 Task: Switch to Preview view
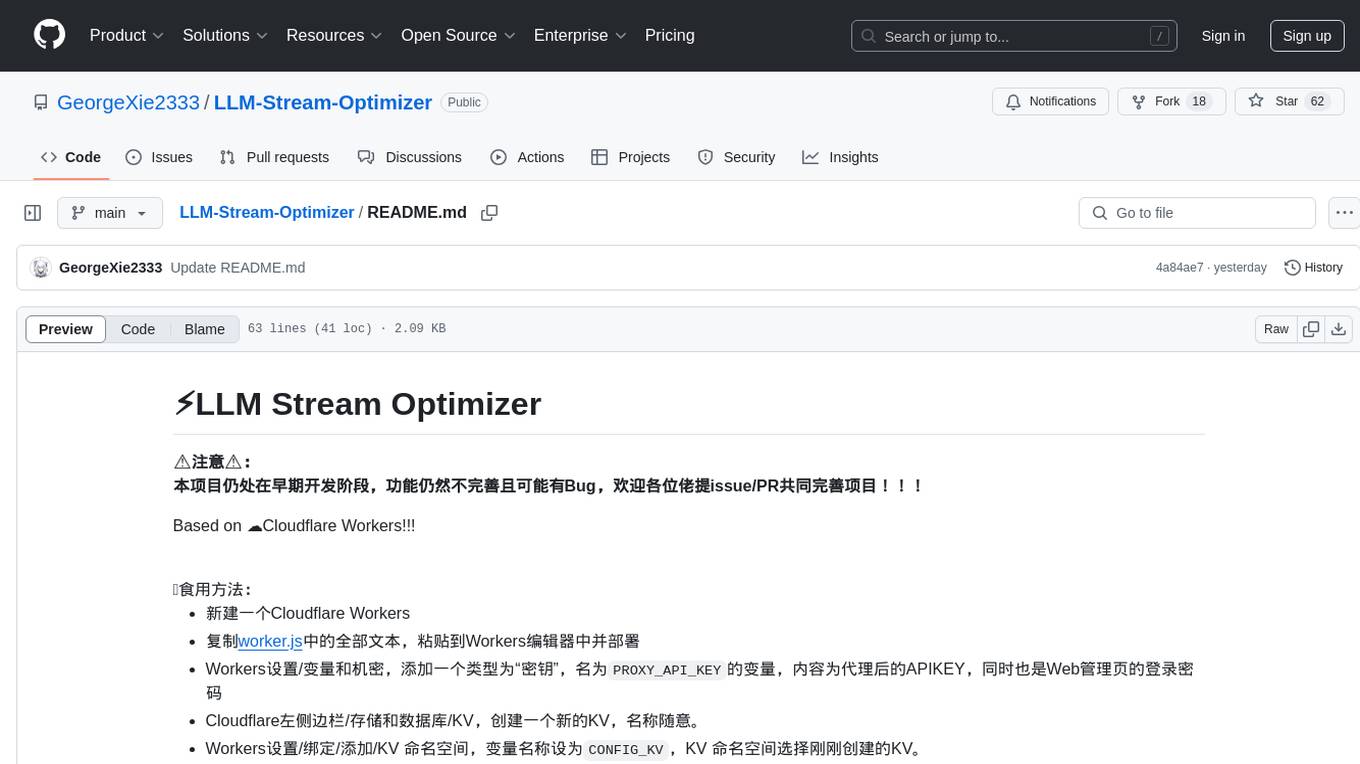coord(66,329)
